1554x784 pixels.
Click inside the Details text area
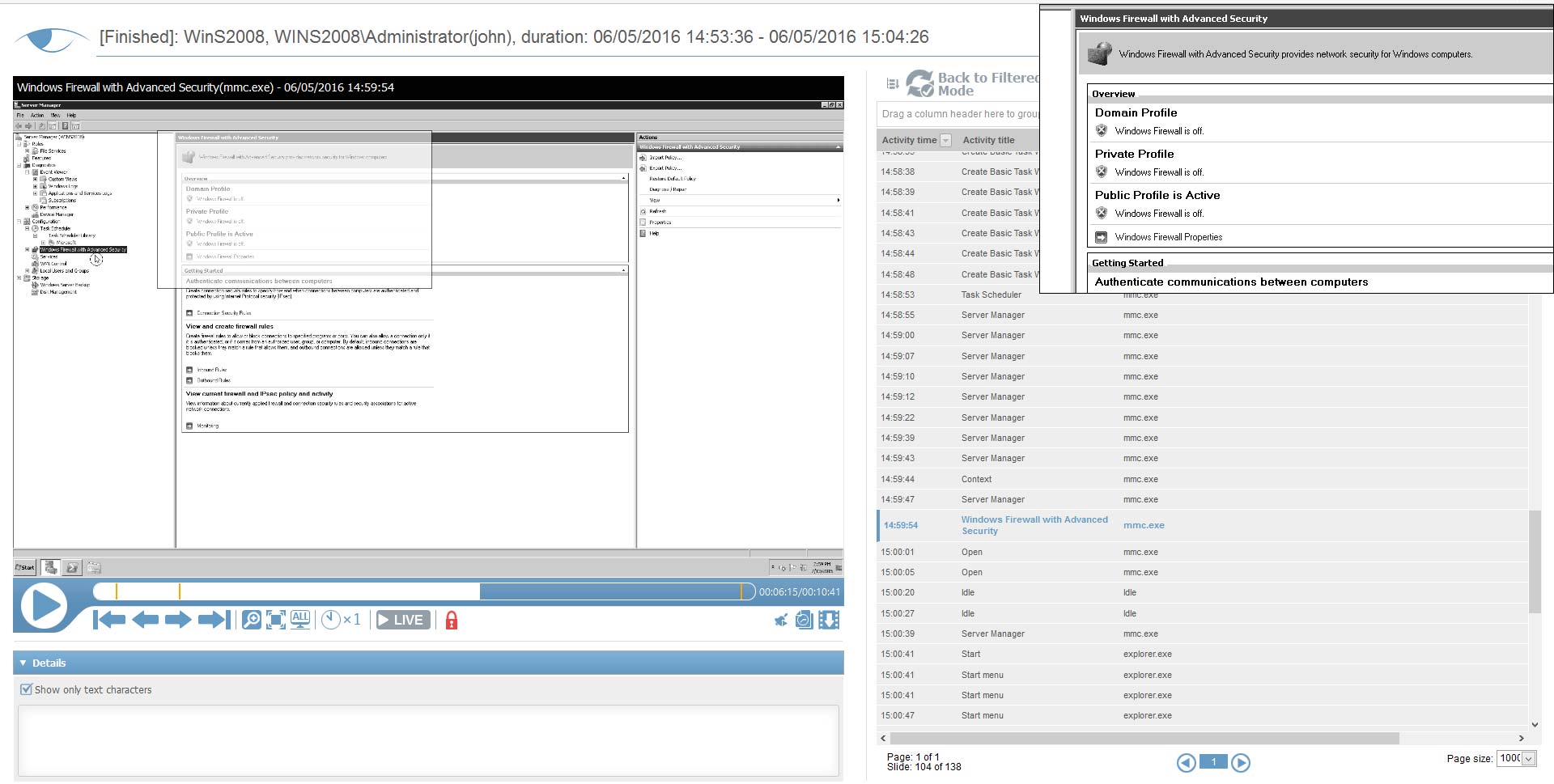pyautogui.click(x=428, y=740)
